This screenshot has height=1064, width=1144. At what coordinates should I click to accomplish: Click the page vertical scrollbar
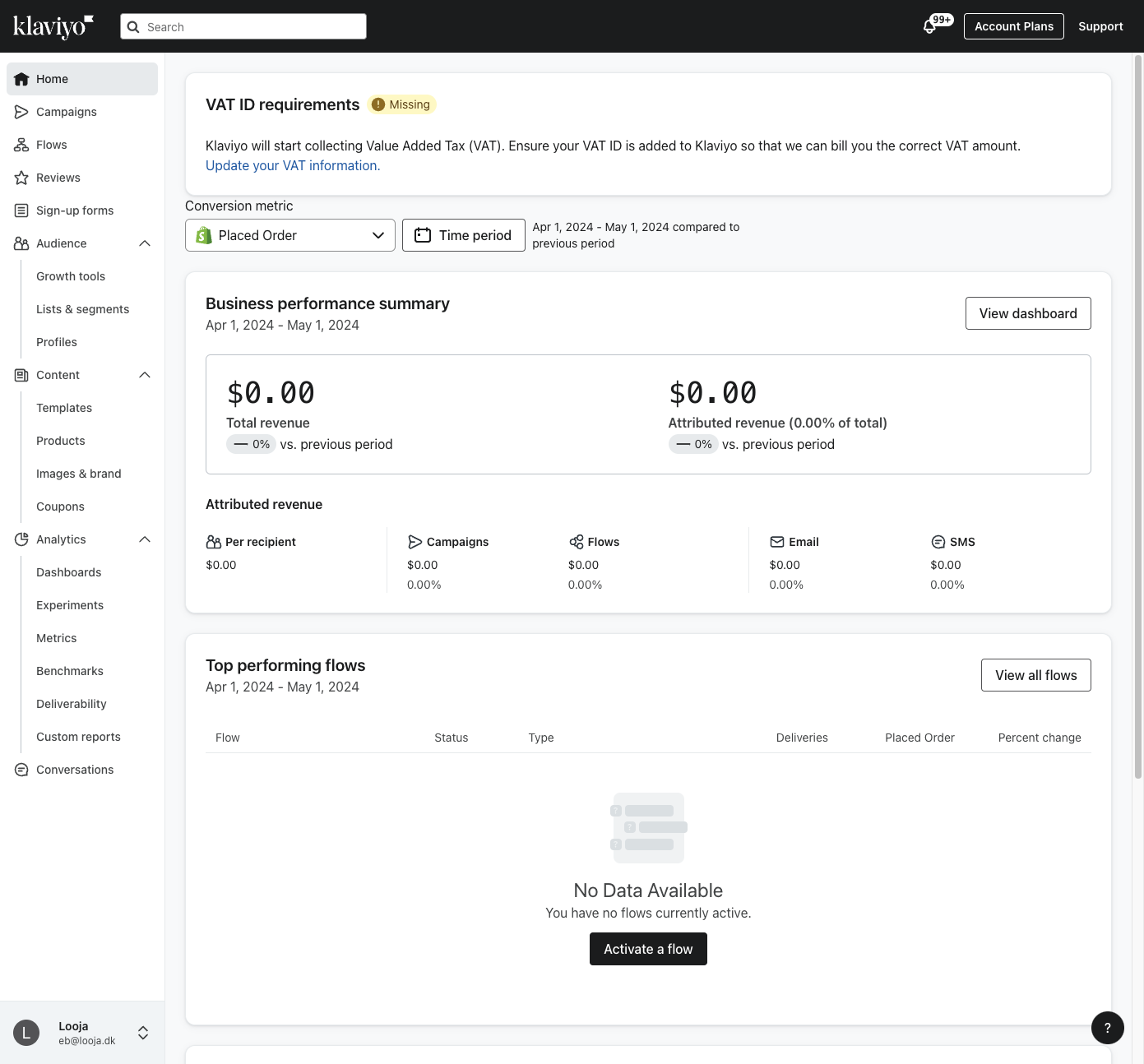click(1138, 416)
